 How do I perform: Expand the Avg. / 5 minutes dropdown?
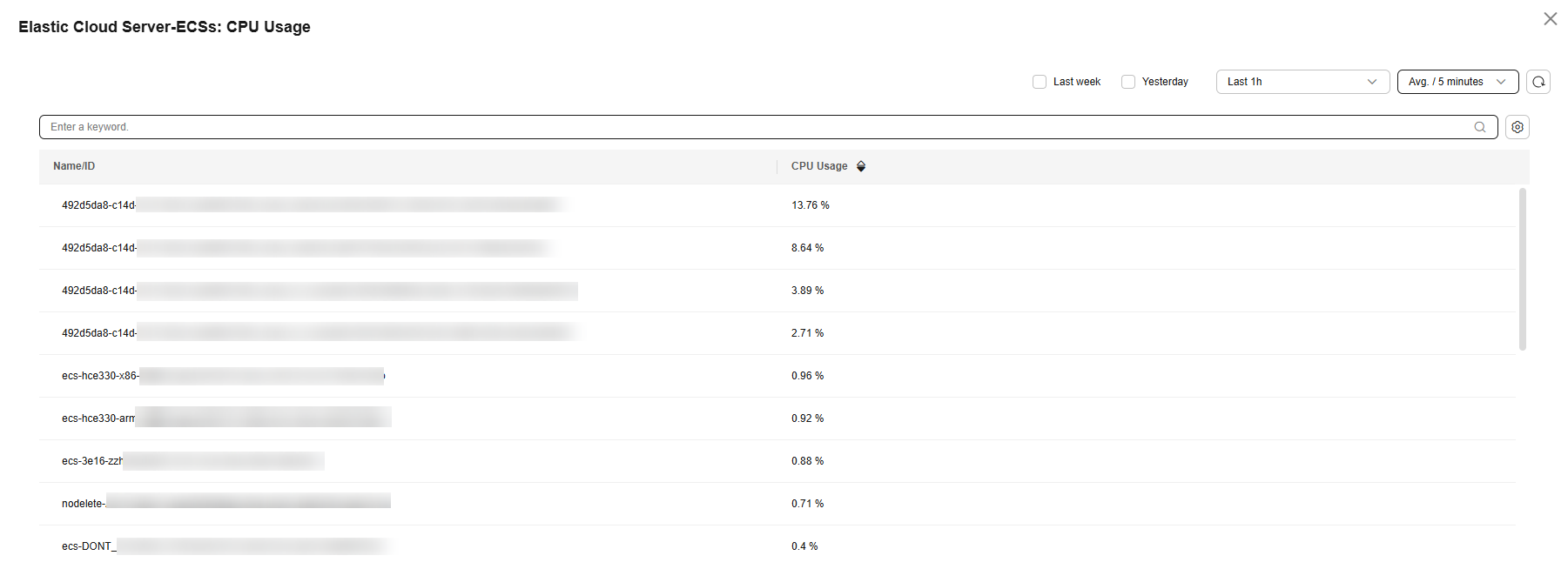(1457, 82)
